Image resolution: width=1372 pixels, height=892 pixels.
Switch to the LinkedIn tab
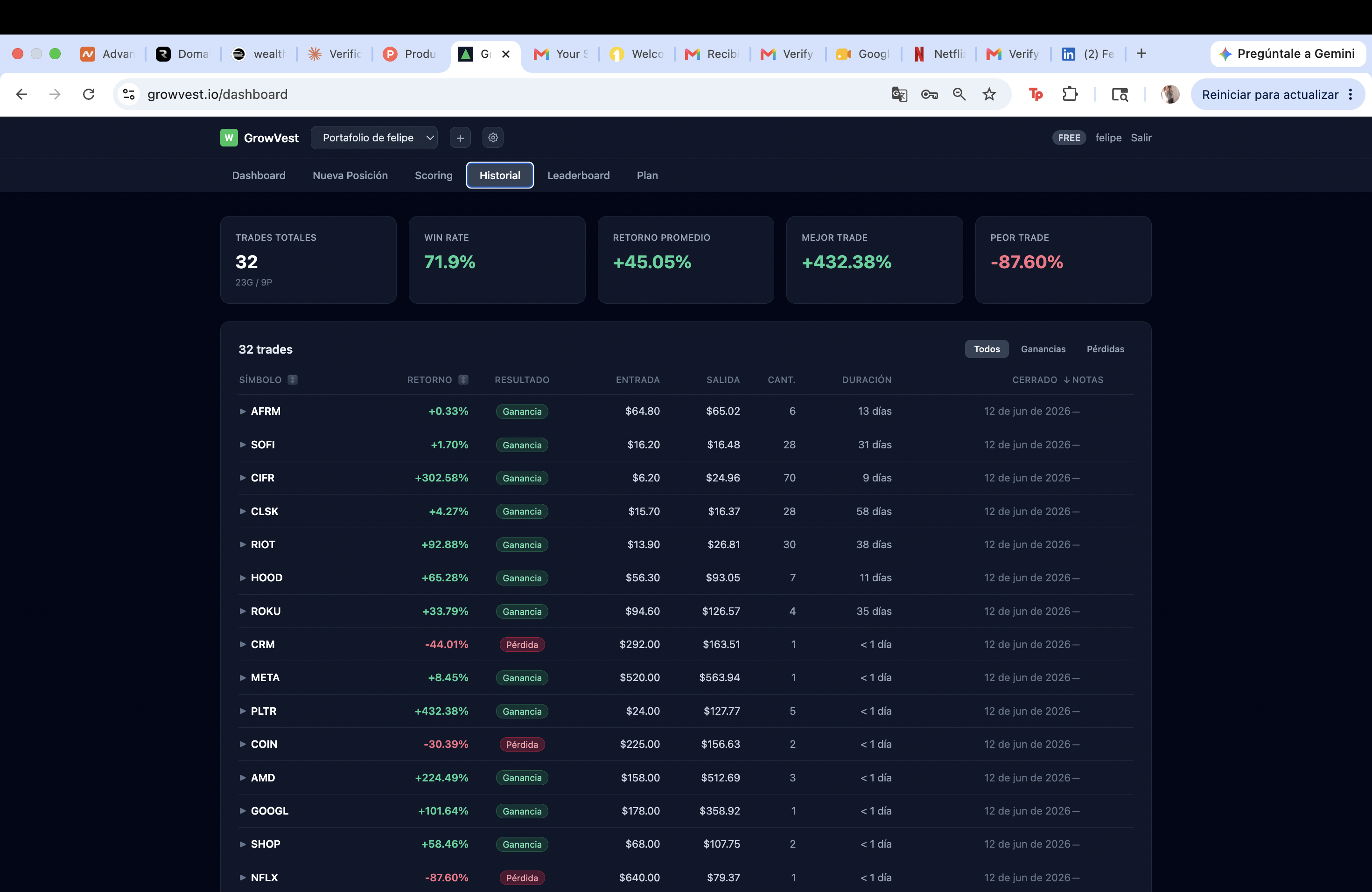click(1088, 54)
